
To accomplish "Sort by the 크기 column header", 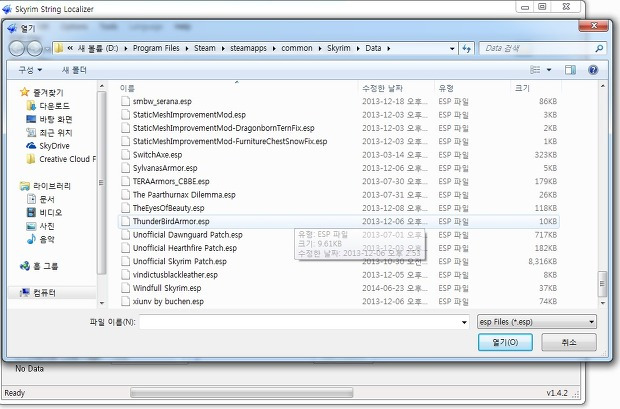I will [535, 88].
